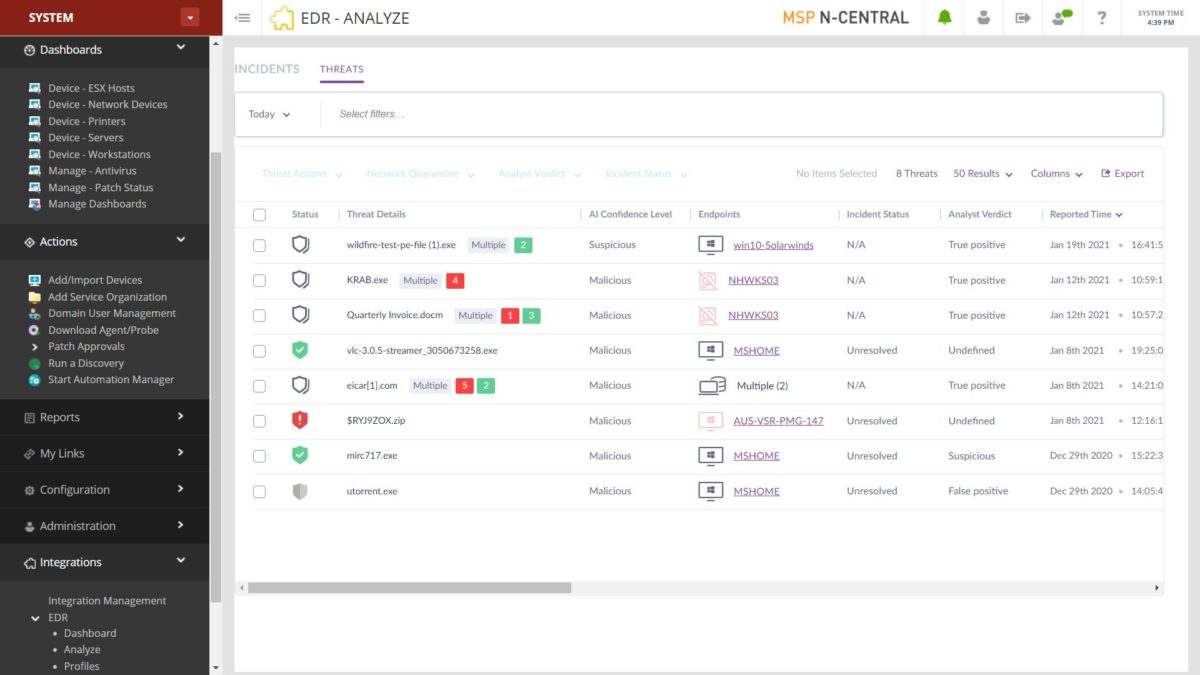Click the shield status icon for KRAB.exe
This screenshot has width=1200, height=675.
(x=300, y=280)
